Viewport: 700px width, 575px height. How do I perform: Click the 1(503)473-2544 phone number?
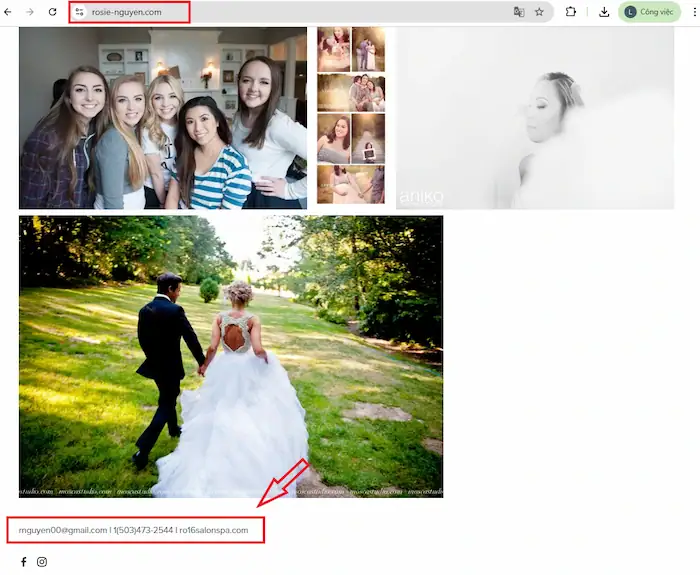coord(143,530)
